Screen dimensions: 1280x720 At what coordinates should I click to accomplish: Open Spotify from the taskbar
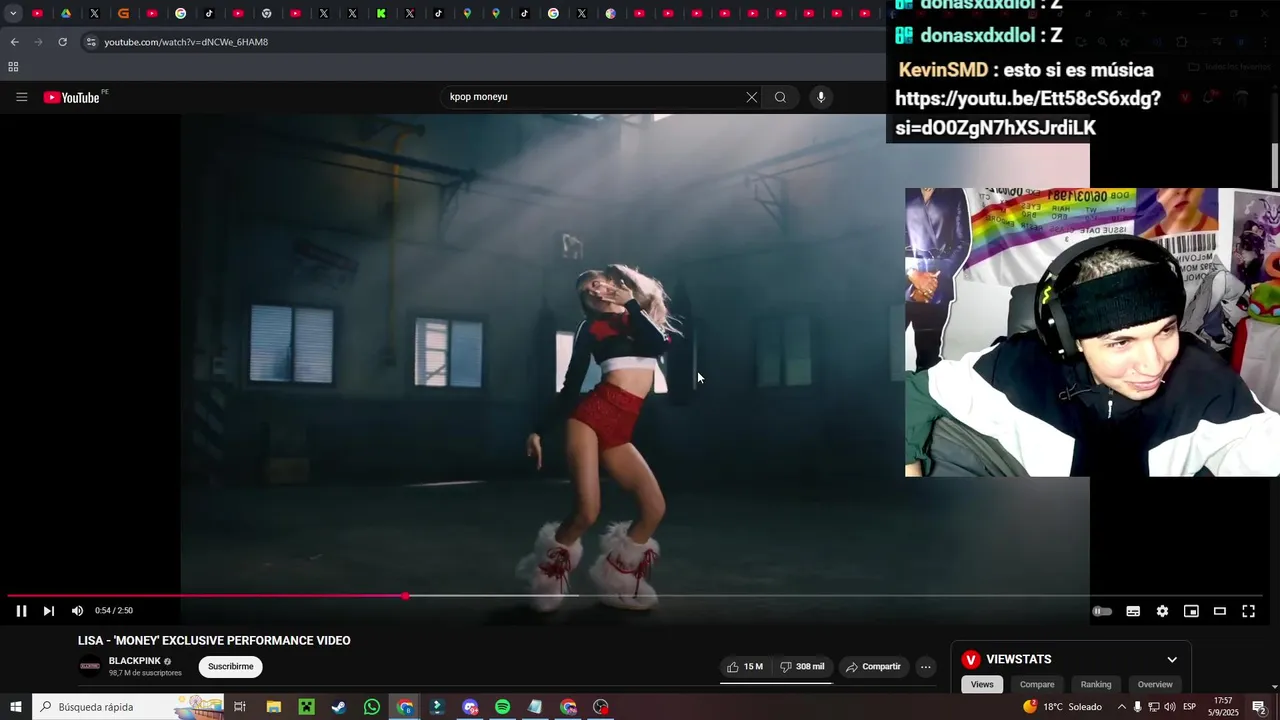click(x=502, y=707)
